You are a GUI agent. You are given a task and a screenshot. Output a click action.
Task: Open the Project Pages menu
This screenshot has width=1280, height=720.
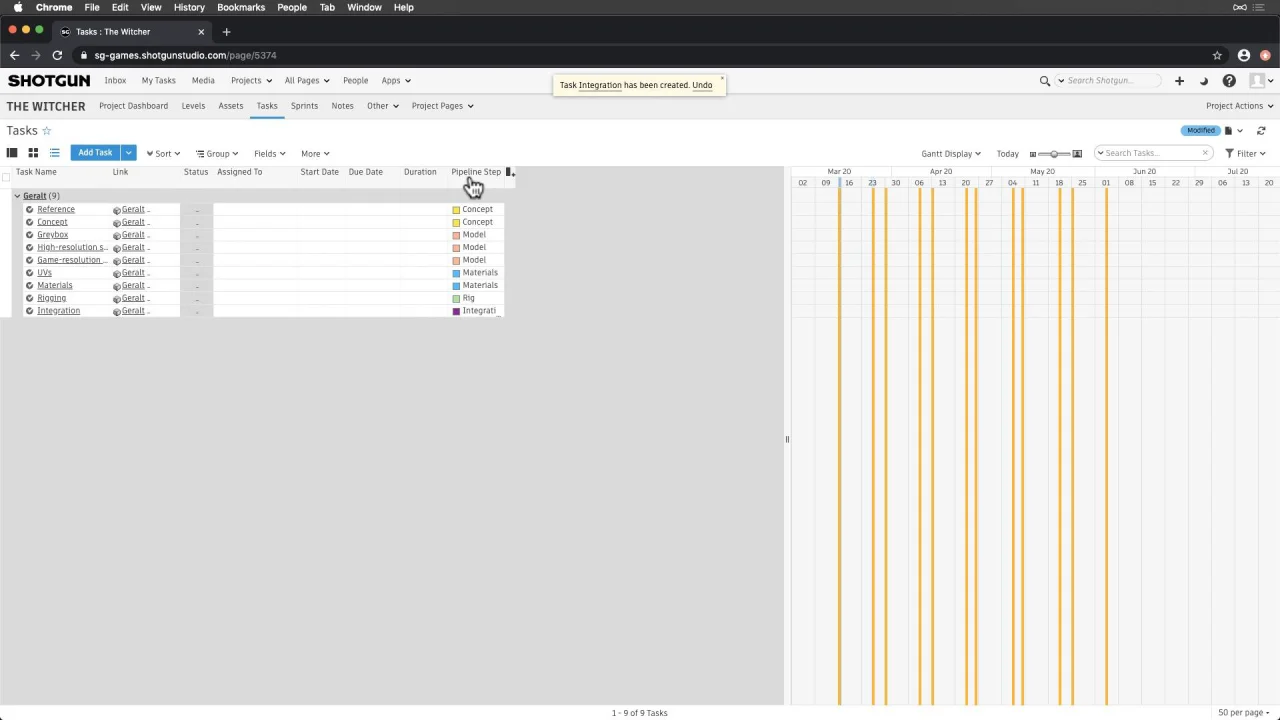pyautogui.click(x=442, y=106)
